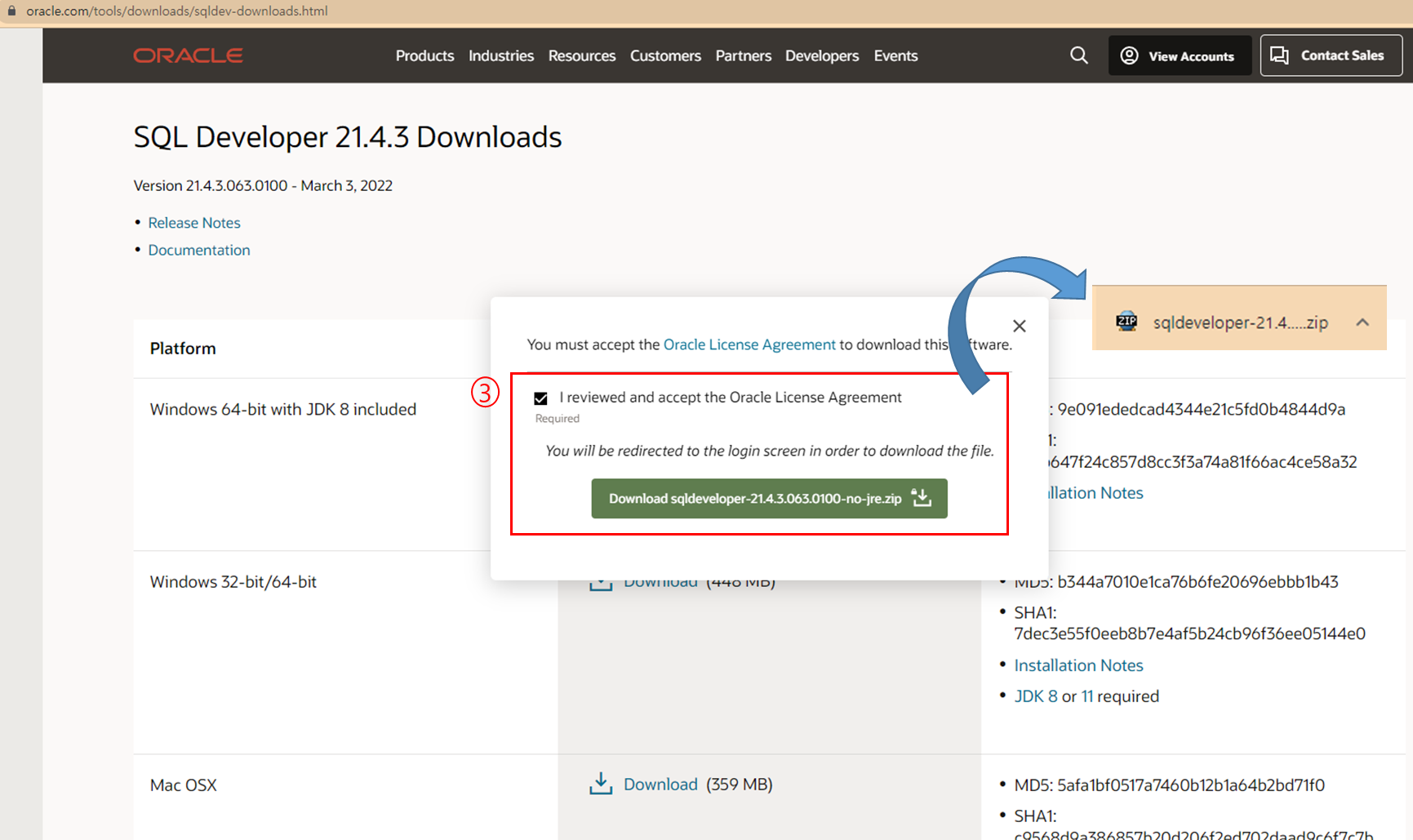Click the SQL Developer 21.4.3 Downloads heading

[348, 137]
